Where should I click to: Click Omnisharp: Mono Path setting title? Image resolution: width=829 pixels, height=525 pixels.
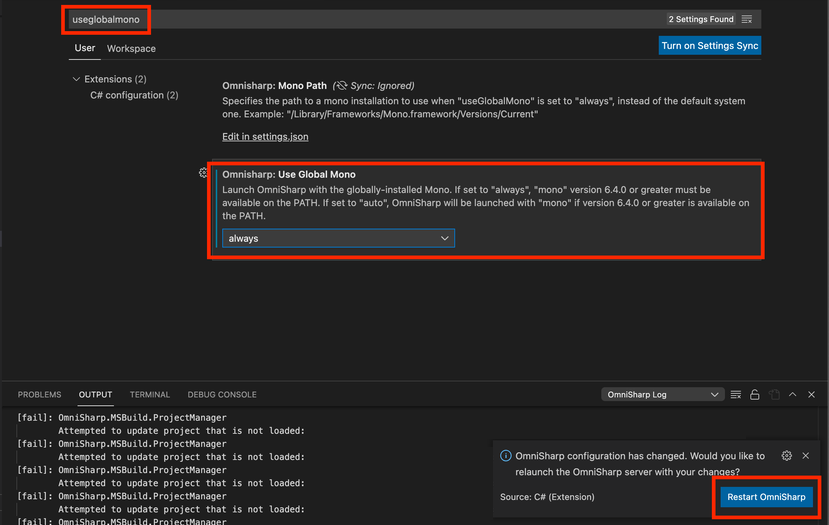coord(274,86)
